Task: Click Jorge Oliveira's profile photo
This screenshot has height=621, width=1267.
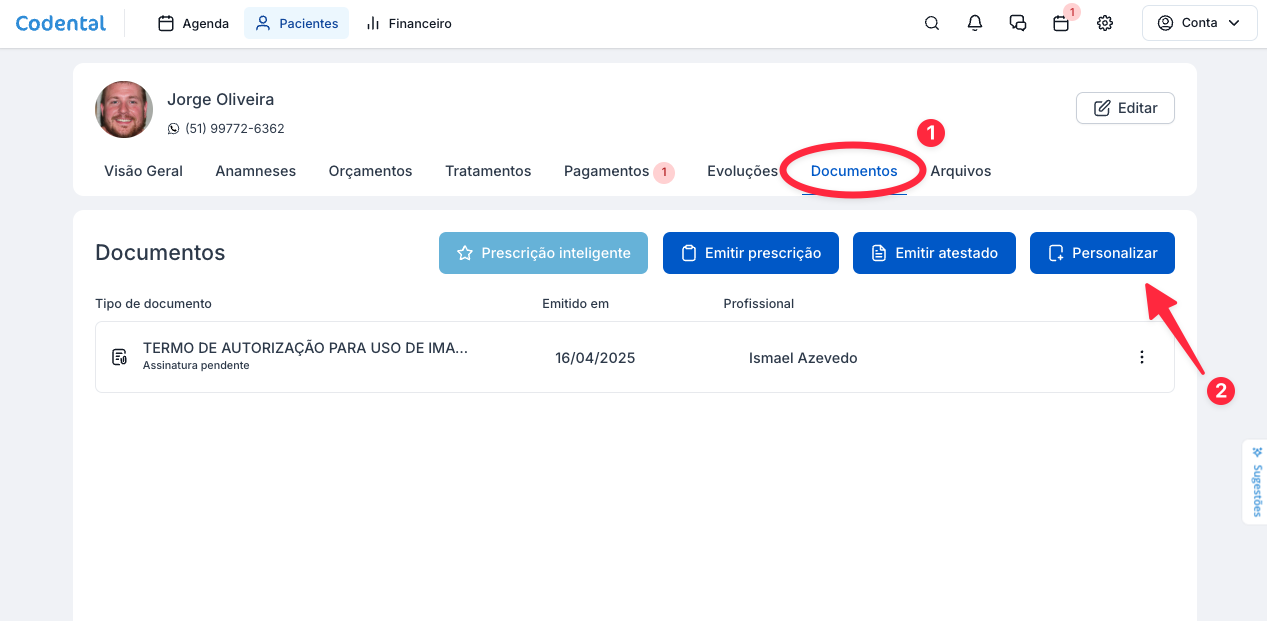Action: click(124, 110)
